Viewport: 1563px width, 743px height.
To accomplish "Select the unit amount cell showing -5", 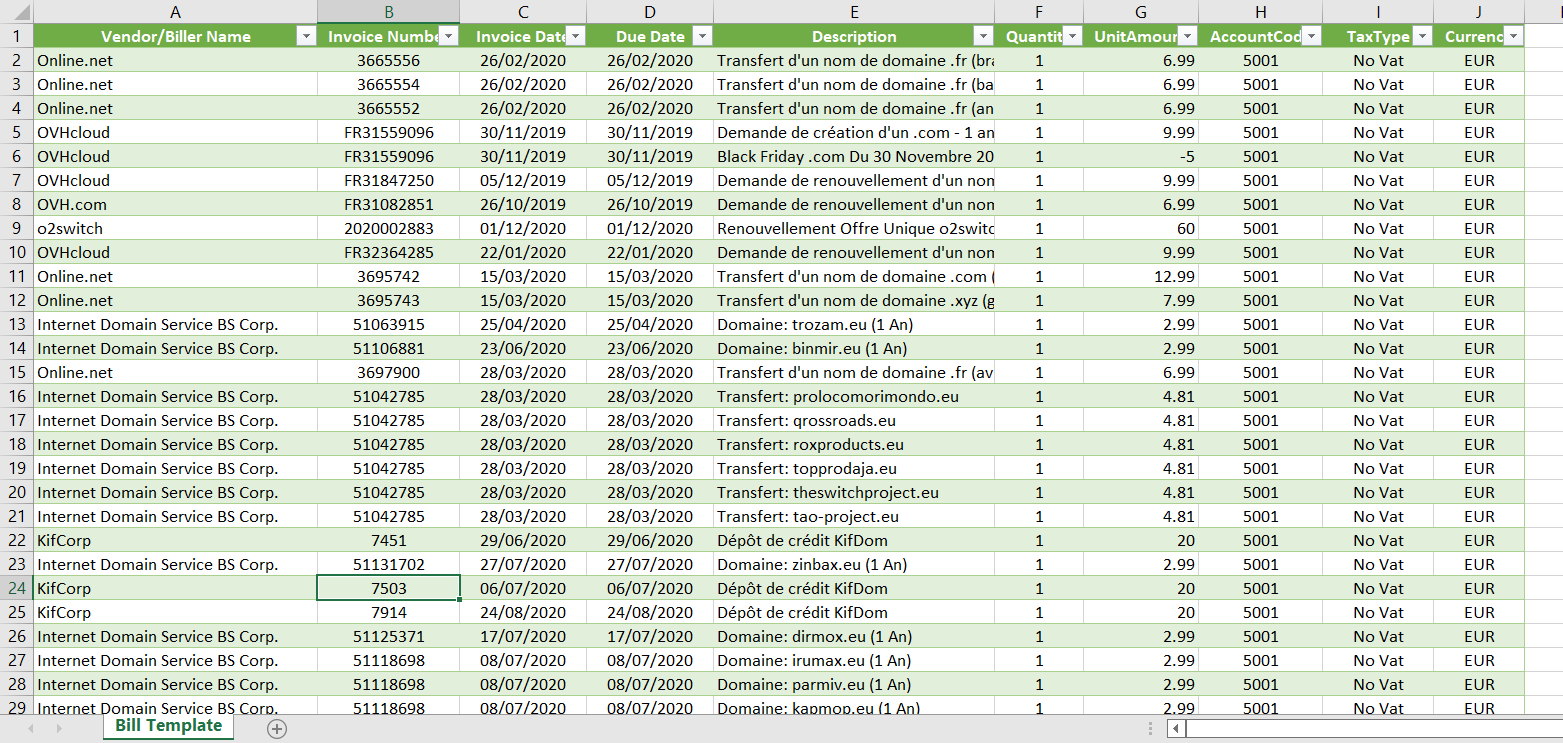I will [x=1141, y=156].
